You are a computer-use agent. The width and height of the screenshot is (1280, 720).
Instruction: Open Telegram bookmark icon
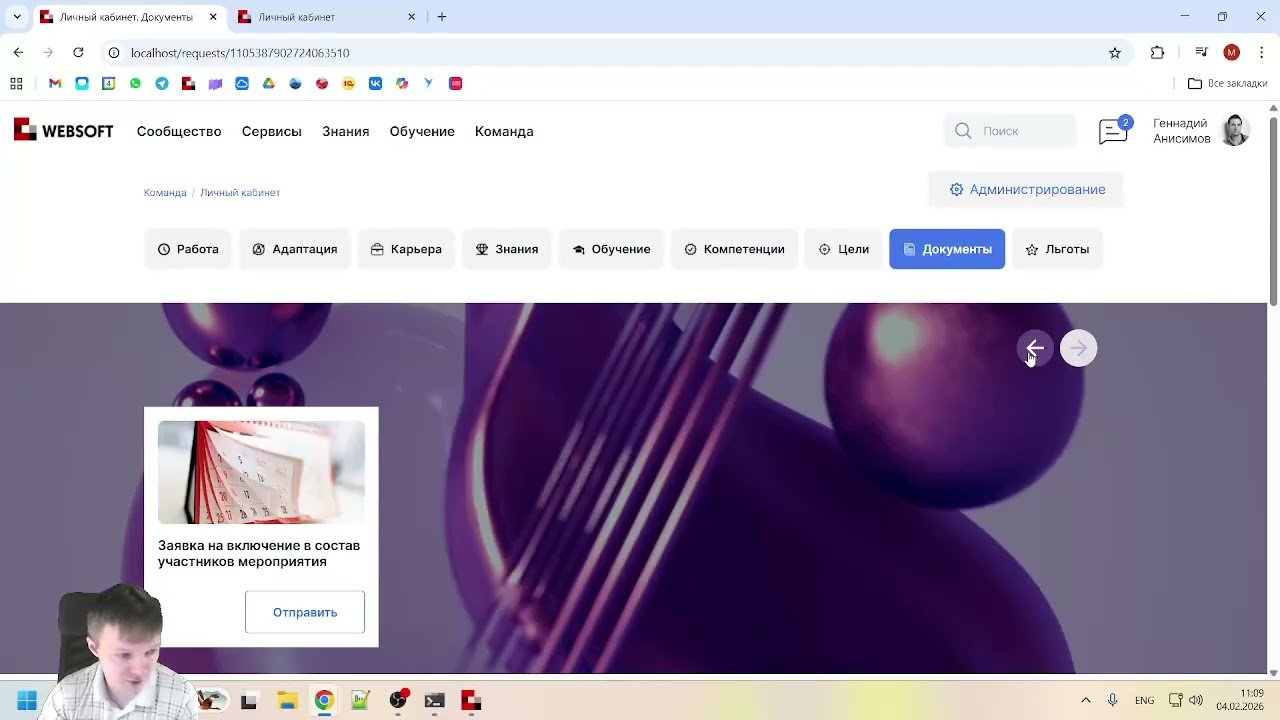[x=162, y=83]
